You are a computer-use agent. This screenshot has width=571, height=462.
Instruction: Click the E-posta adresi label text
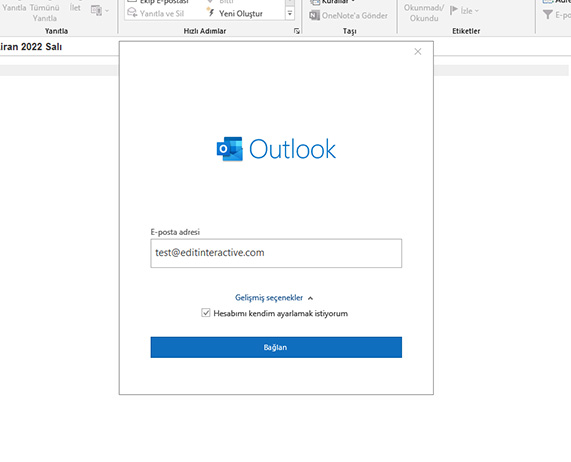[175, 232]
